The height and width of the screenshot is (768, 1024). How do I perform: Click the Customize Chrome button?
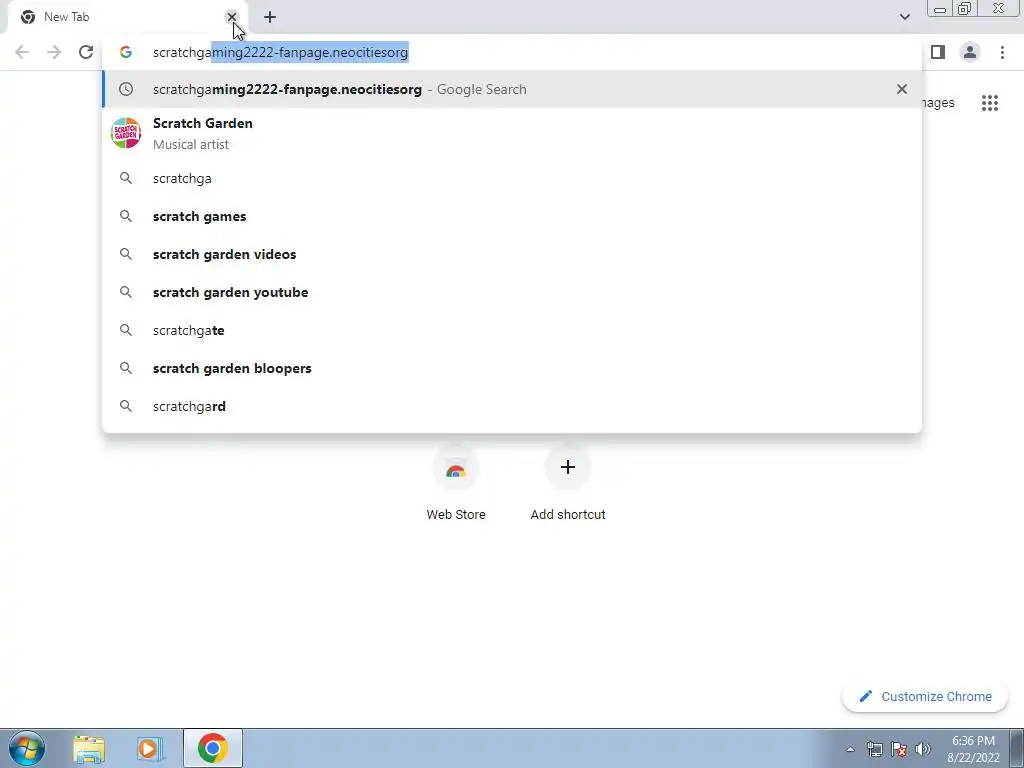(925, 696)
